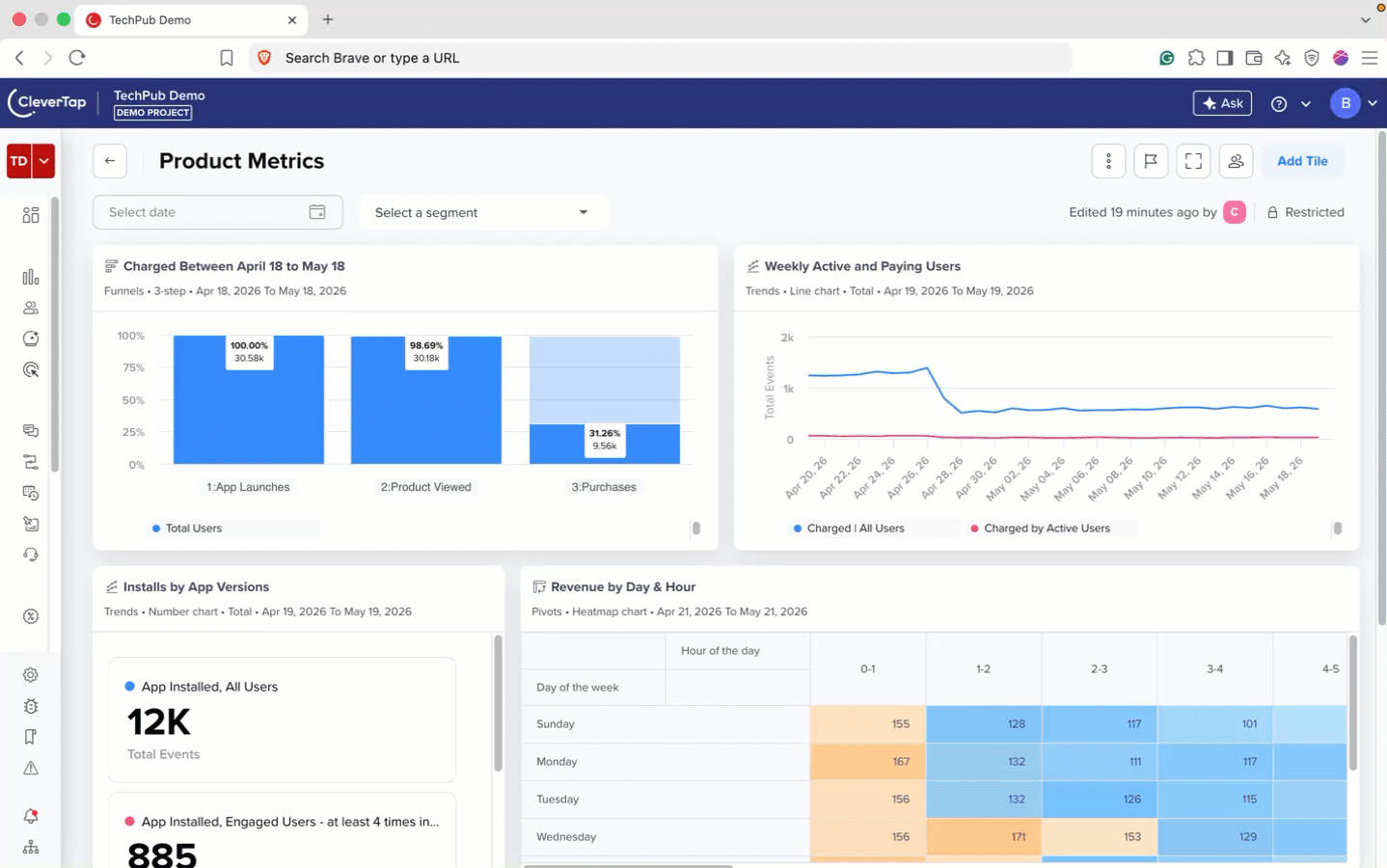Open the settings gear in the sidebar
The image size is (1387, 868).
(x=31, y=675)
